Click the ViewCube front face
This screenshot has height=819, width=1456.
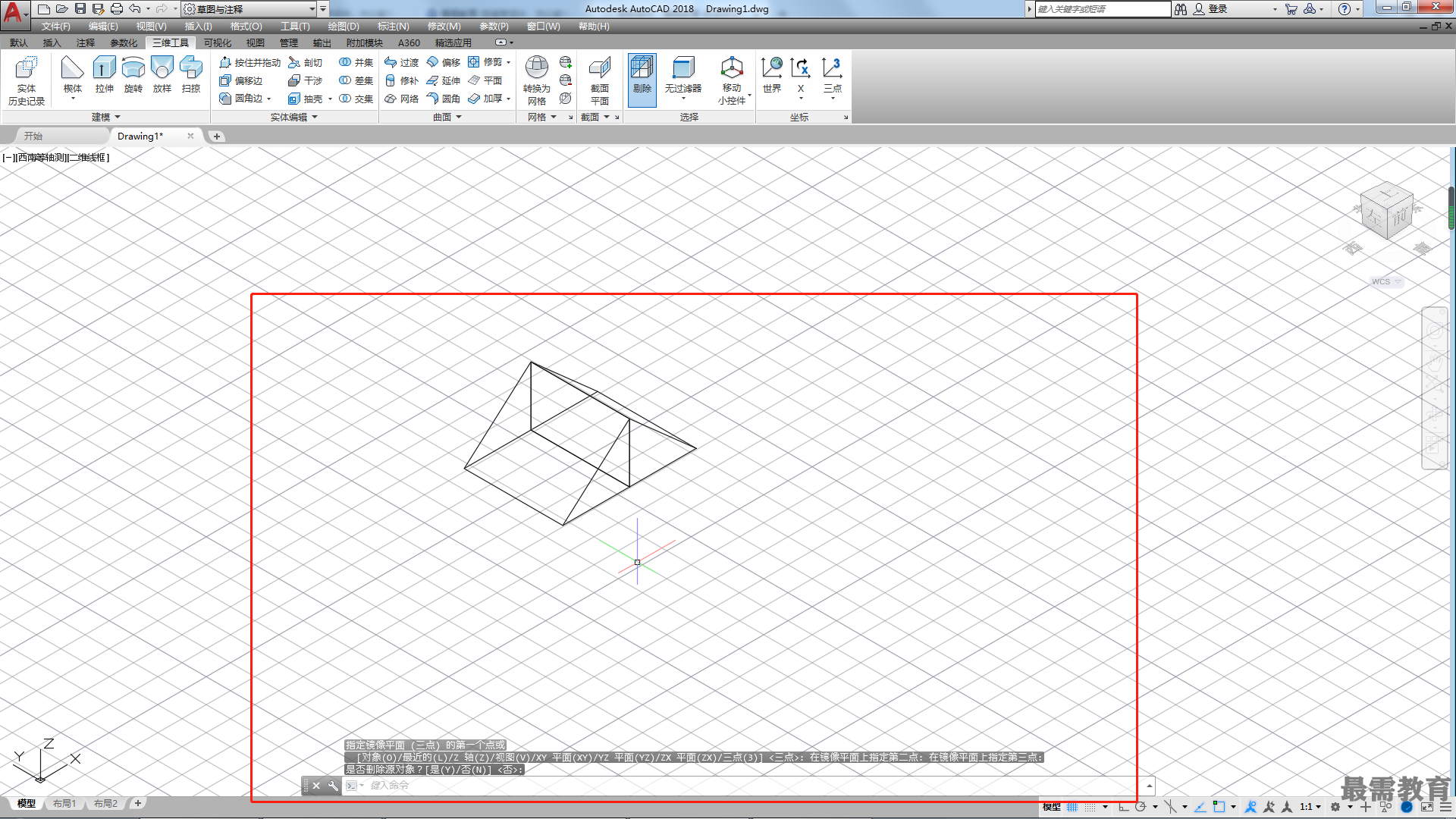pyautogui.click(x=1399, y=216)
